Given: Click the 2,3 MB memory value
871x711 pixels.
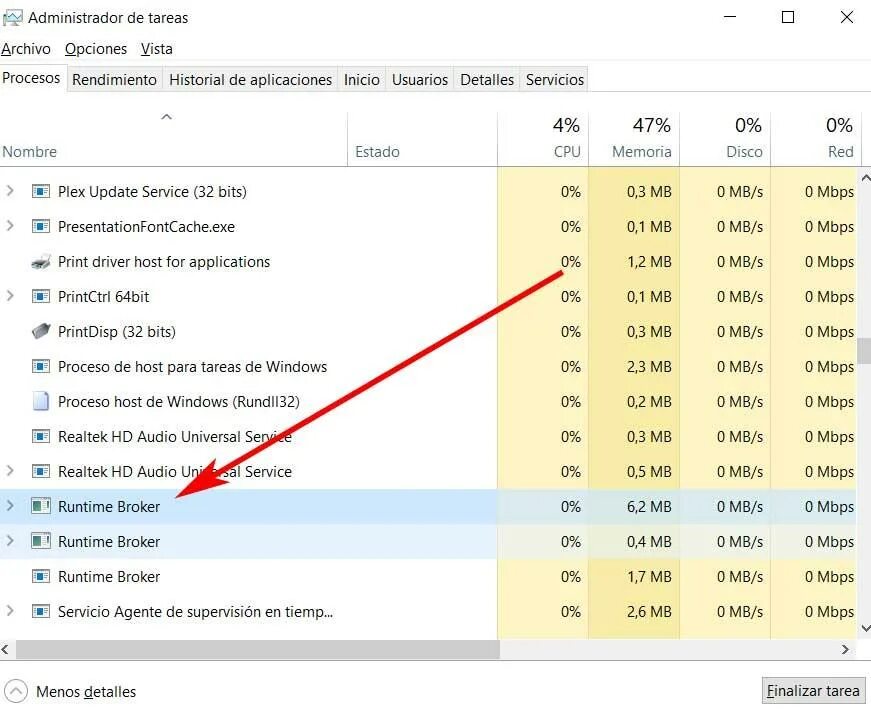Looking at the screenshot, I should point(649,367).
